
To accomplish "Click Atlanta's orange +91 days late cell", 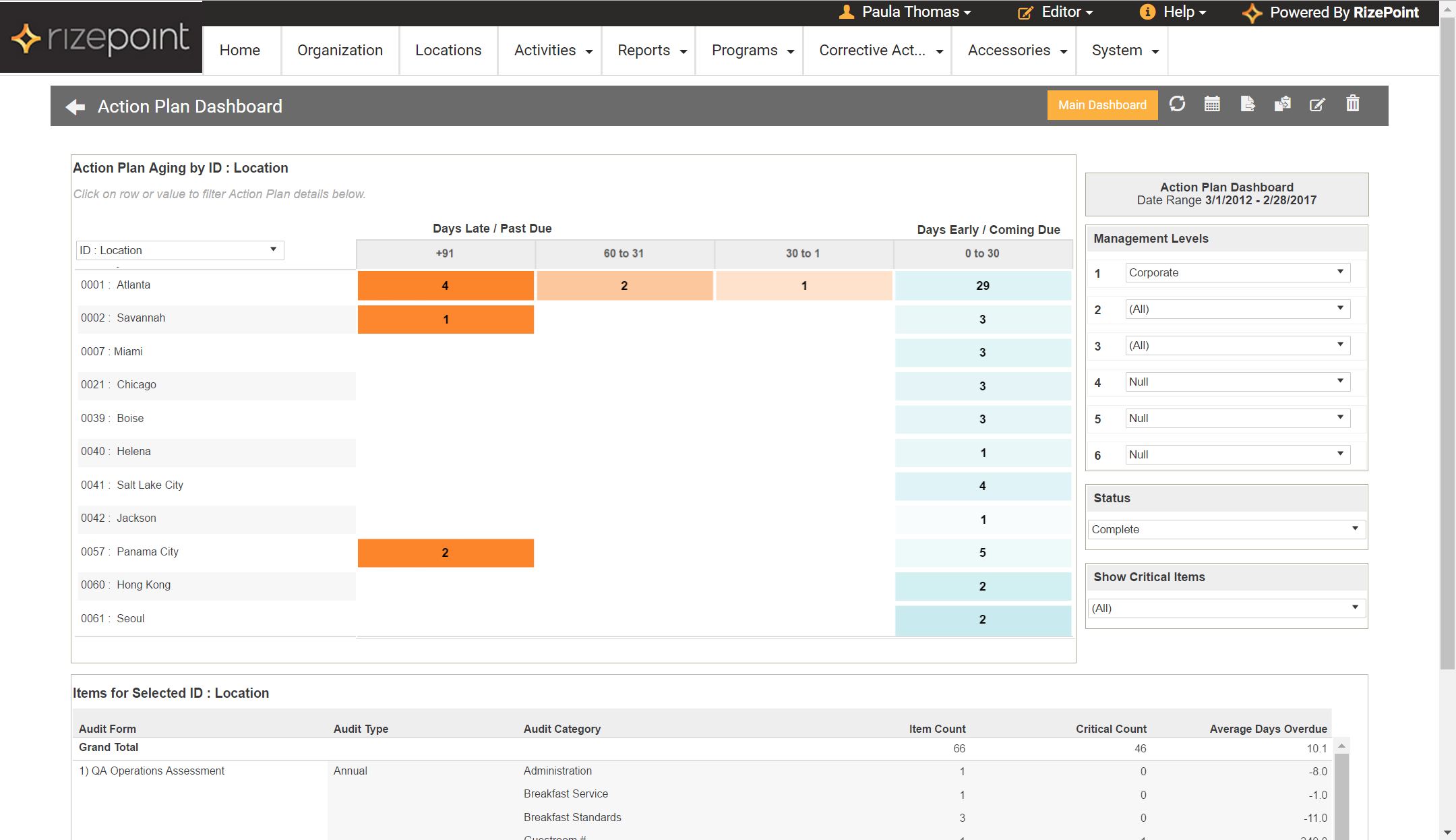I will (445, 286).
